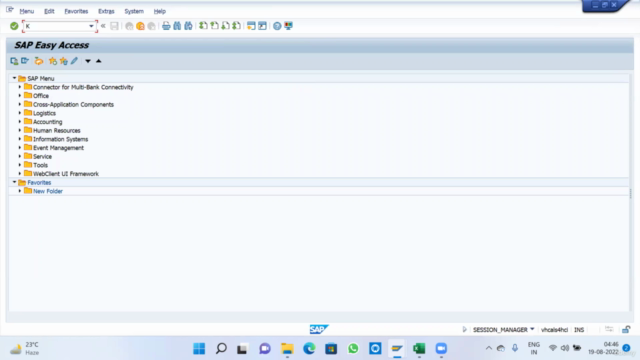
Task: Click the Add to Favorites star icon
Action: 53,61
